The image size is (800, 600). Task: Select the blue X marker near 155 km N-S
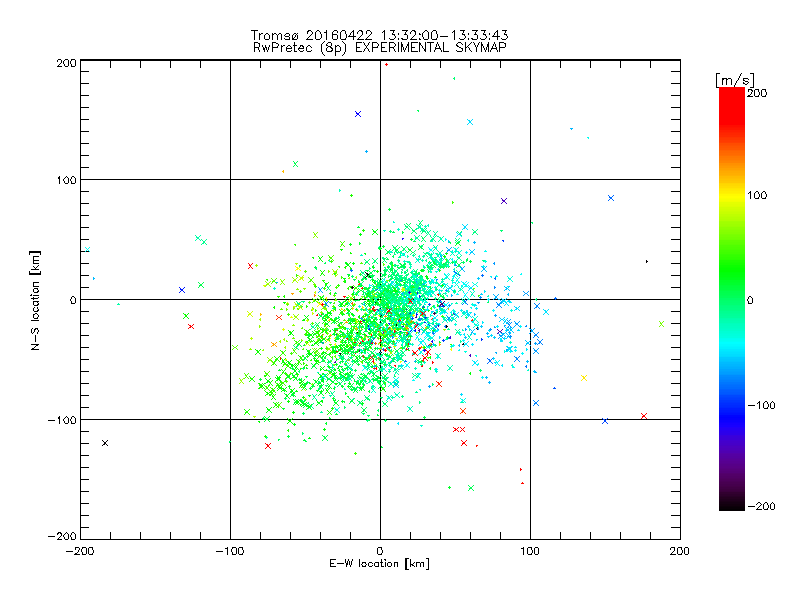tap(358, 114)
